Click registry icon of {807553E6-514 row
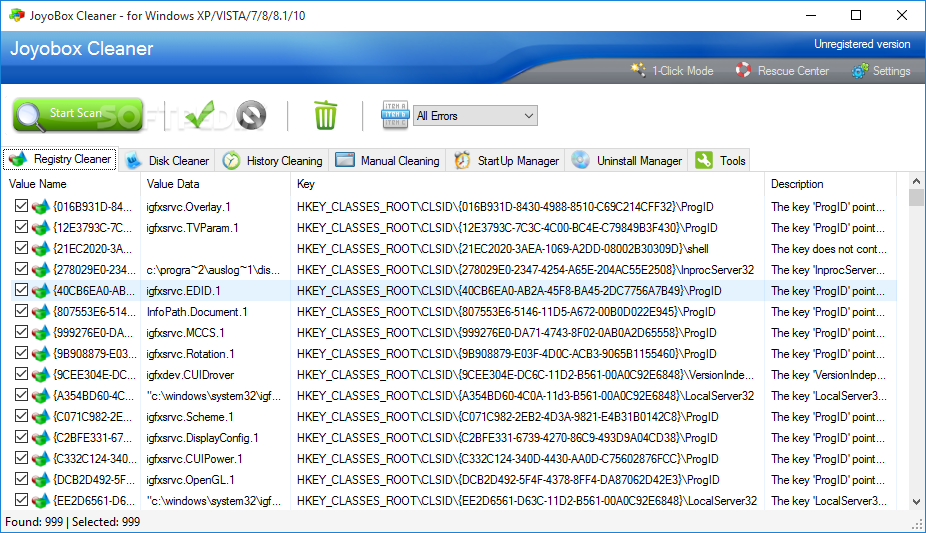Image resolution: width=926 pixels, height=533 pixels. coord(40,312)
